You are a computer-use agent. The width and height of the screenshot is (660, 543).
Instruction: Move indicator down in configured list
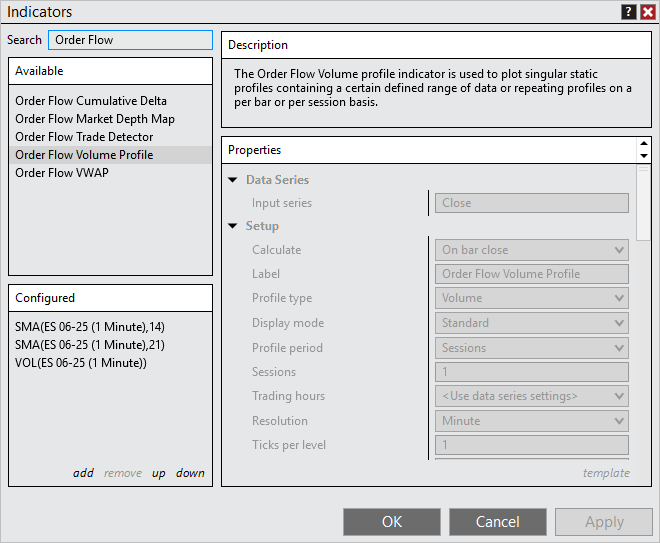190,473
